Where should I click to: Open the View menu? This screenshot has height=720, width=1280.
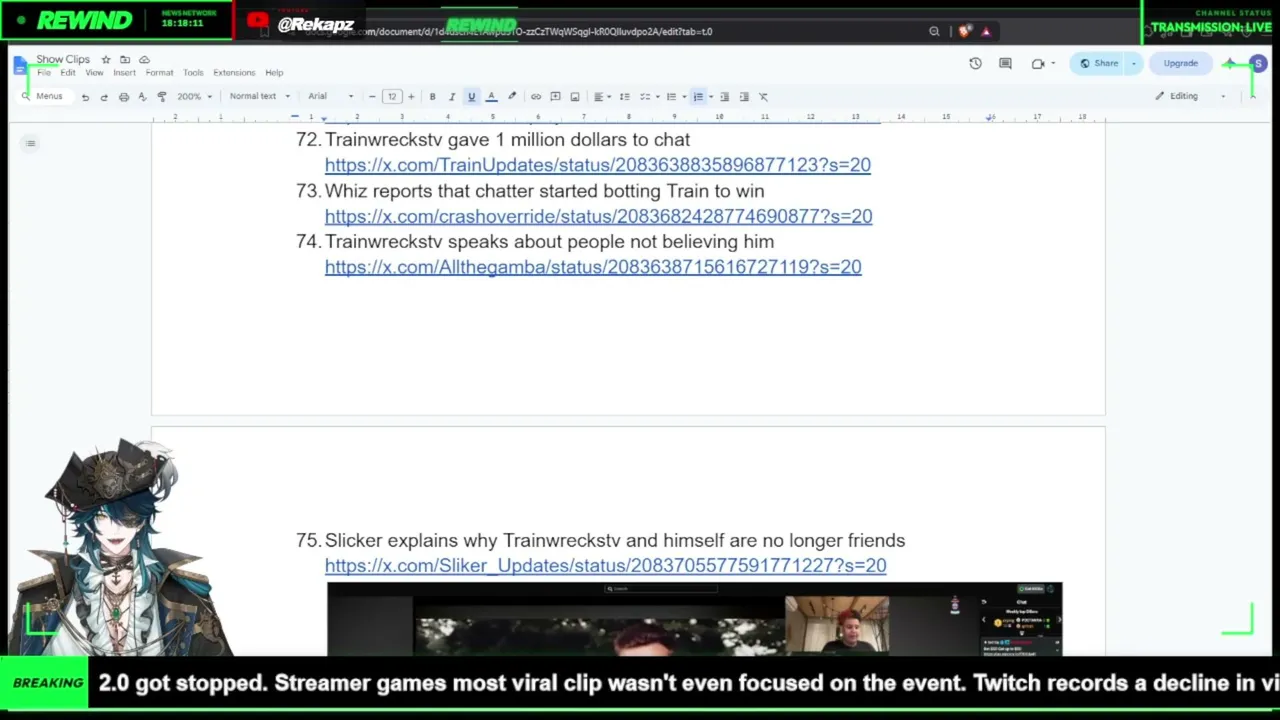click(x=94, y=73)
